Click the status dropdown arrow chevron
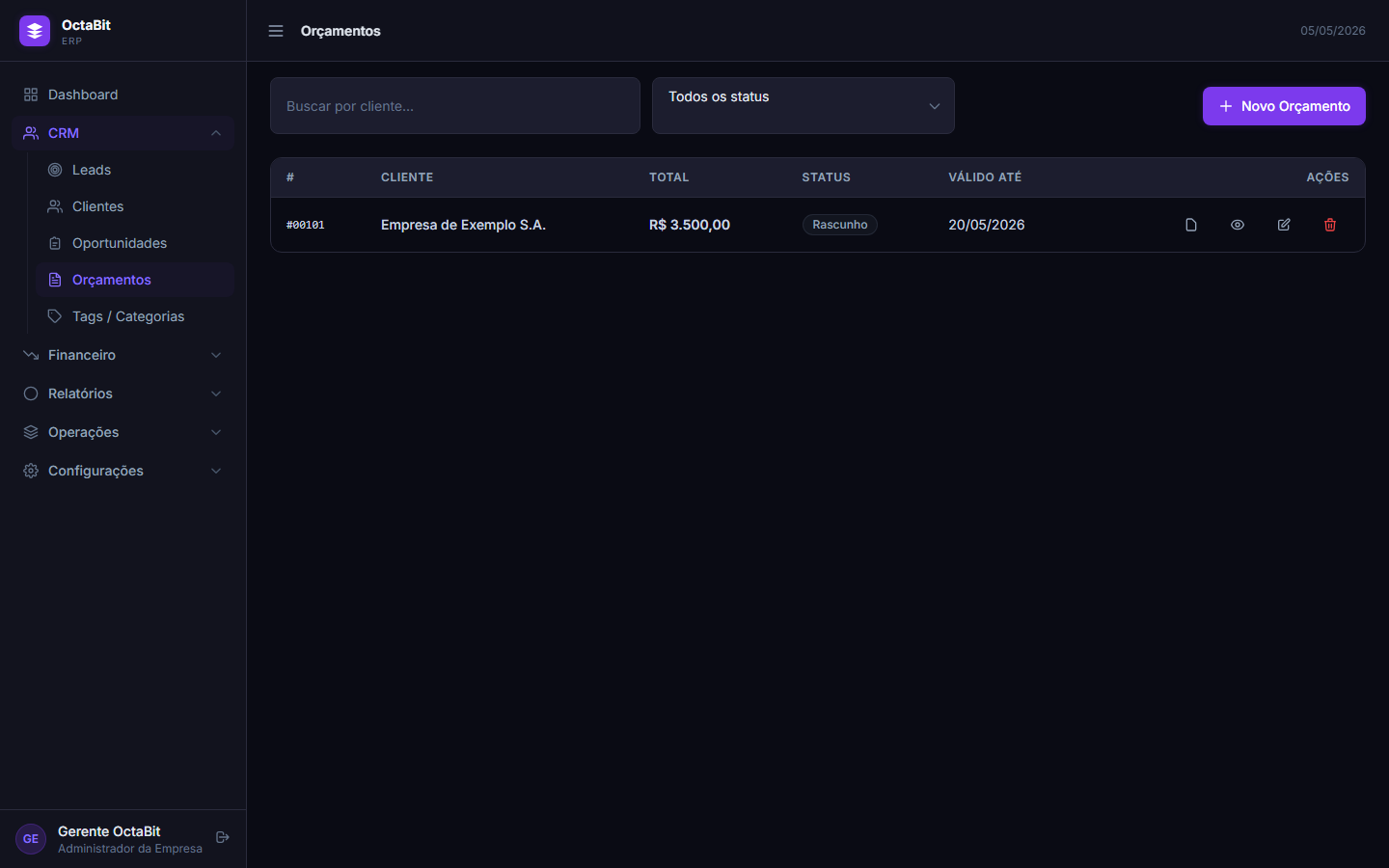The width and height of the screenshot is (1389, 868). click(935, 106)
